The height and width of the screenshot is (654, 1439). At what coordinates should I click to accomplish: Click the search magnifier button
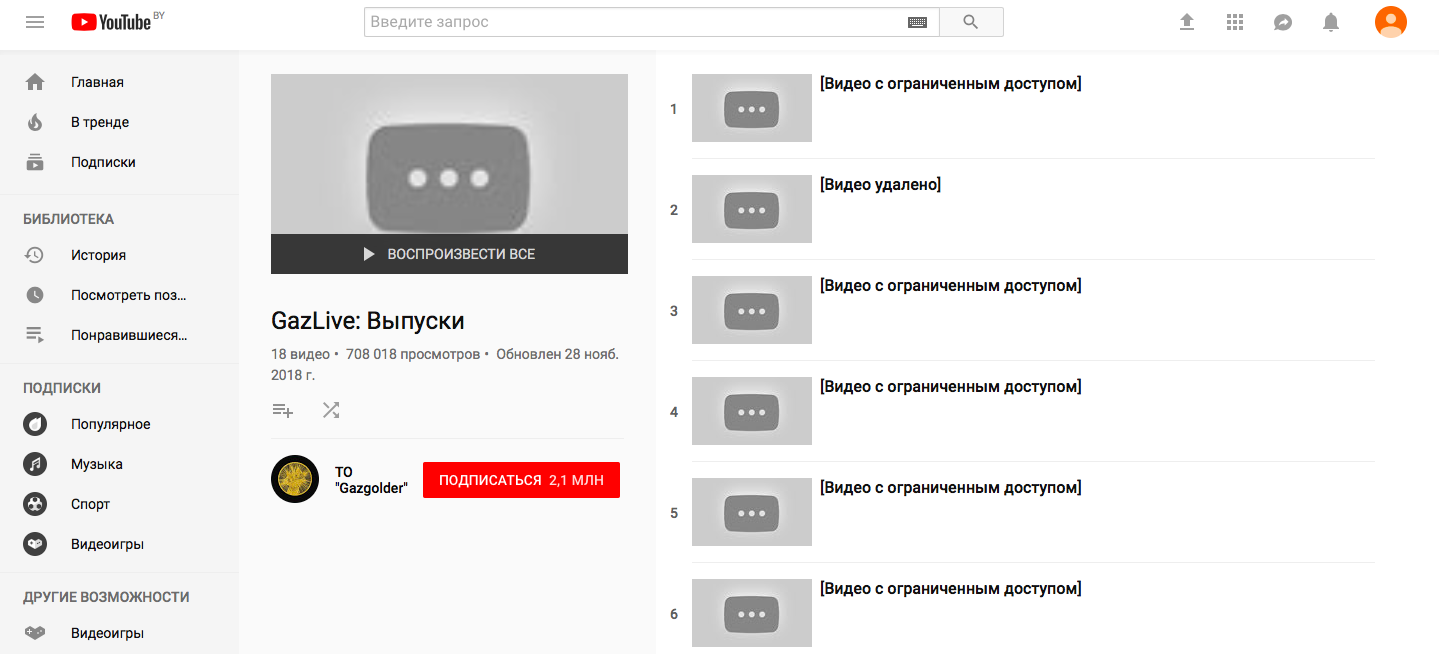(x=971, y=22)
